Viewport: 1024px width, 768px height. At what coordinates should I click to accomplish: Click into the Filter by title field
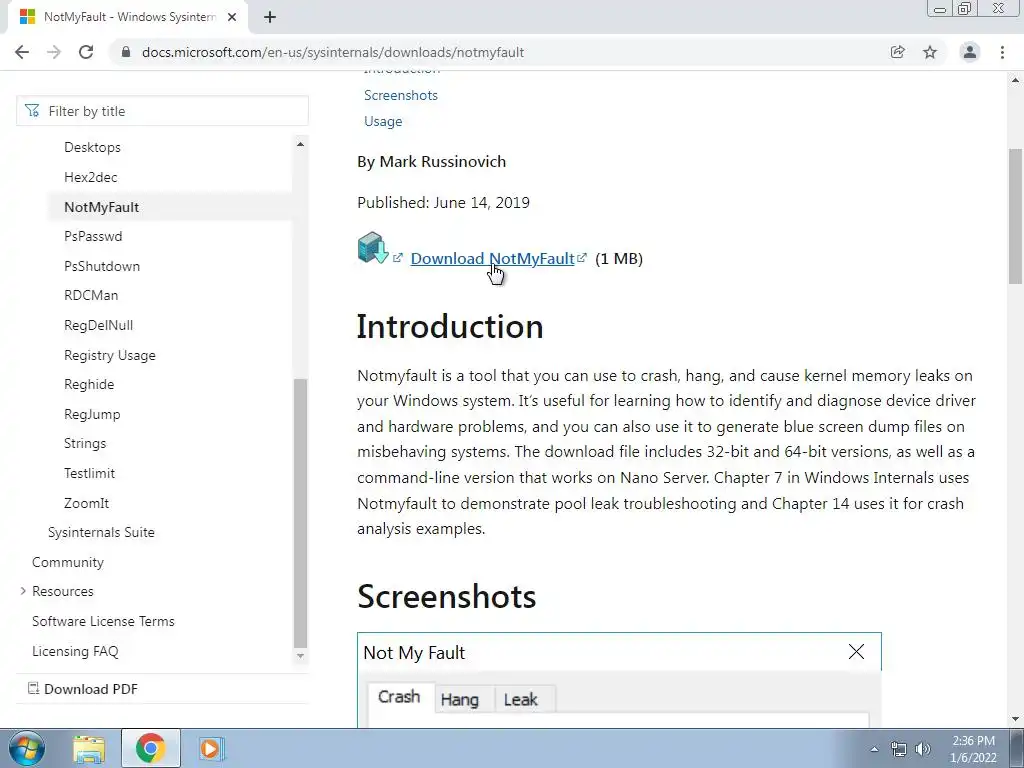[x=162, y=111]
